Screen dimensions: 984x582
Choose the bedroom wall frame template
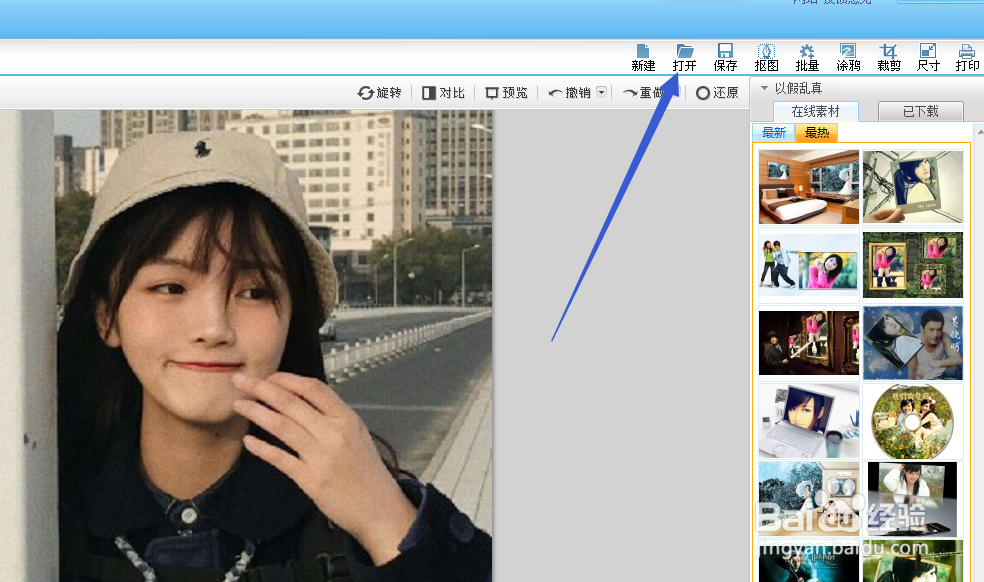coord(808,187)
